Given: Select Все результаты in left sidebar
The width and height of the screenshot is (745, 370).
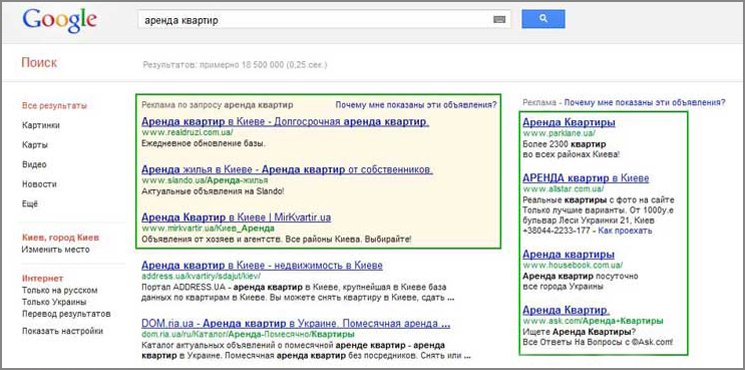Looking at the screenshot, I should click(55, 105).
